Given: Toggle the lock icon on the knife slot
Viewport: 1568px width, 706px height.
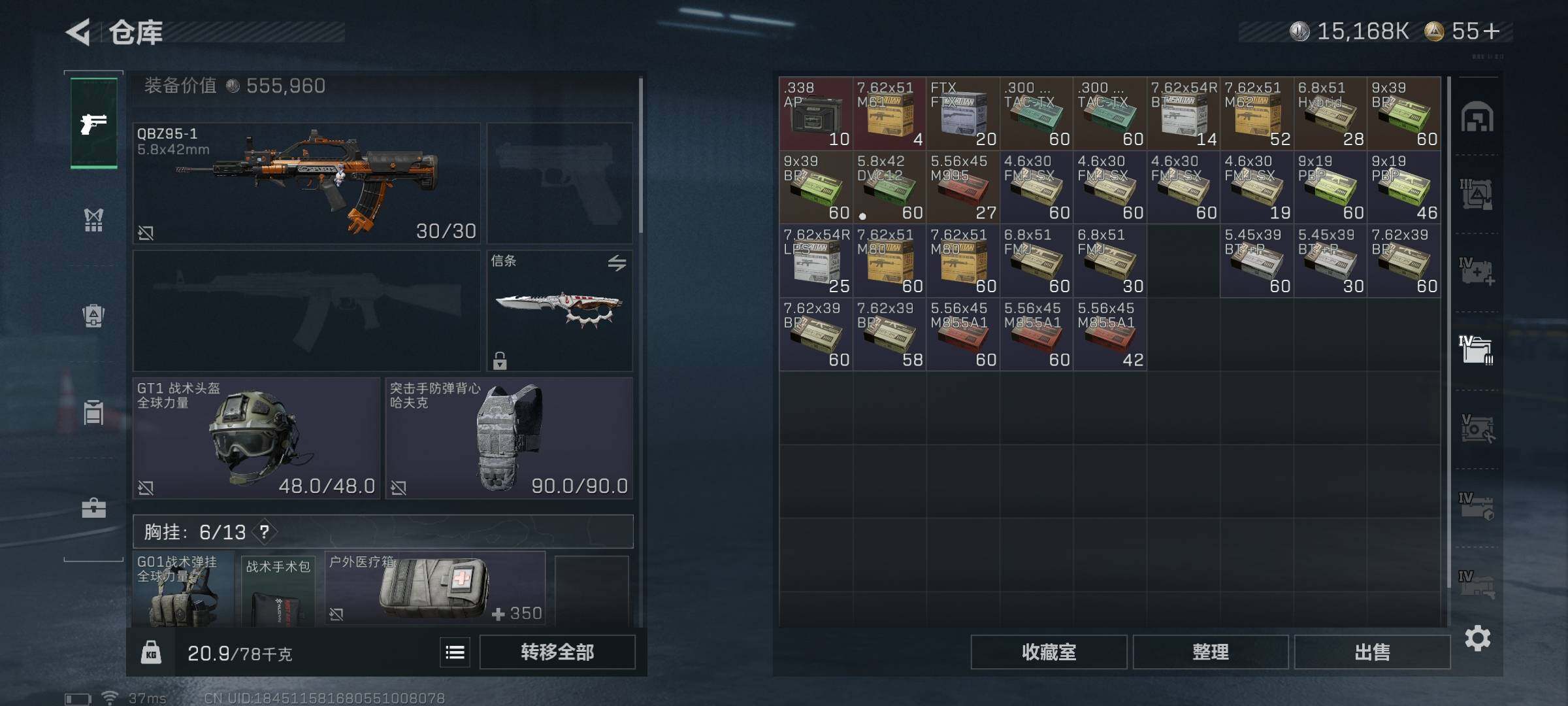Looking at the screenshot, I should click(500, 360).
